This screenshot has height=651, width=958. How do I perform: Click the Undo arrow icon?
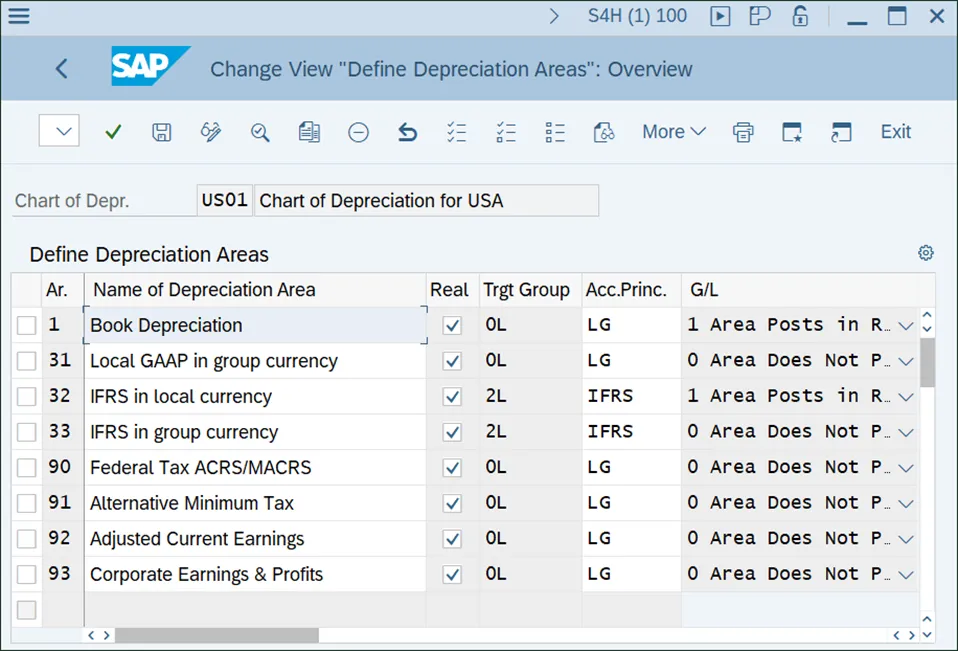point(407,132)
